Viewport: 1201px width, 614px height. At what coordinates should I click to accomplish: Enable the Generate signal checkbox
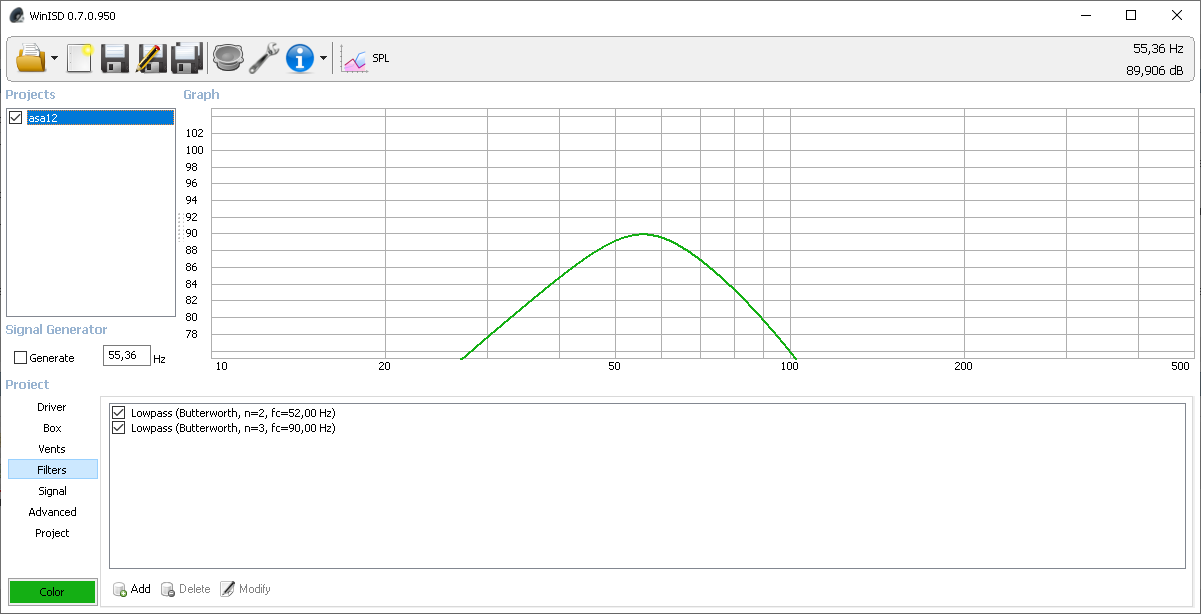pyautogui.click(x=21, y=357)
